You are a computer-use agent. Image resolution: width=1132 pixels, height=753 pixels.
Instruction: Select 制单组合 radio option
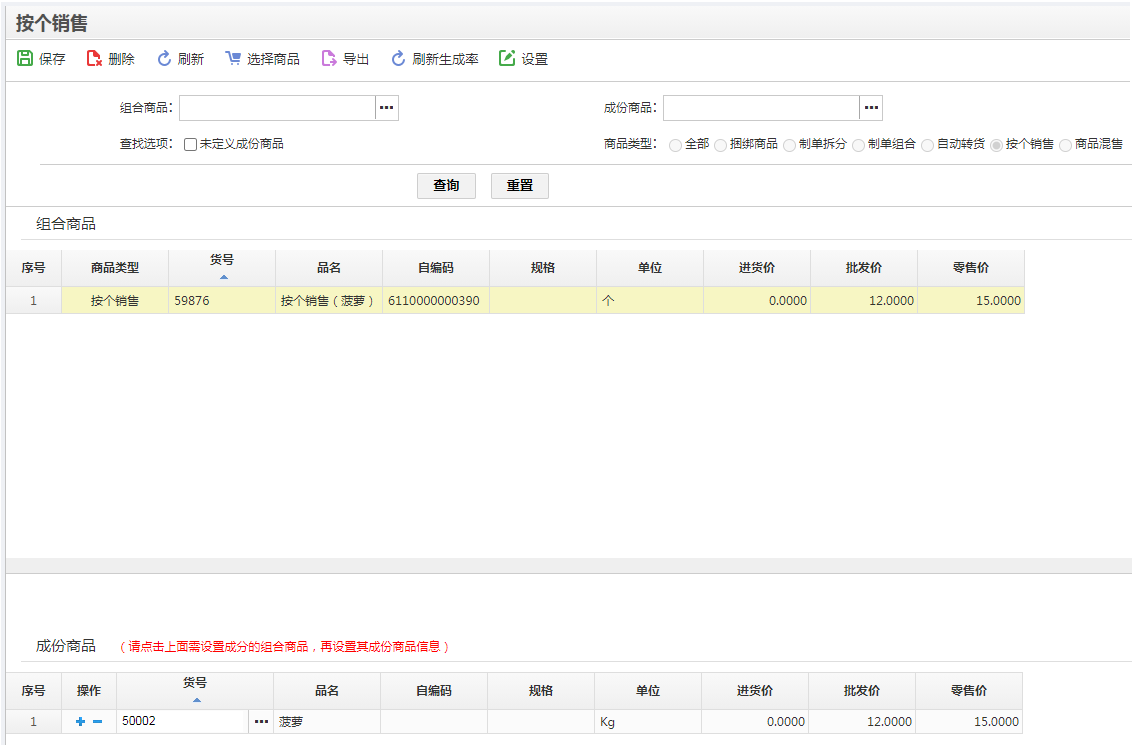click(858, 145)
